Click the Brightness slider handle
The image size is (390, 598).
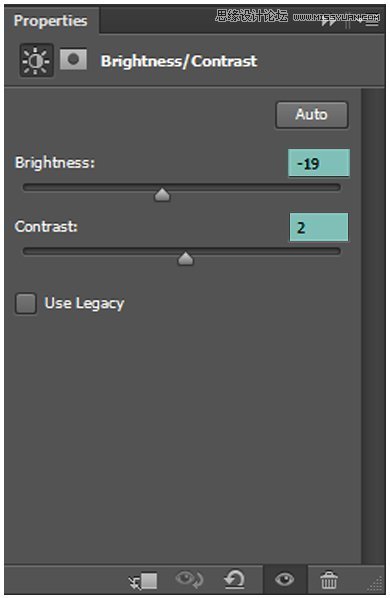[x=162, y=195]
